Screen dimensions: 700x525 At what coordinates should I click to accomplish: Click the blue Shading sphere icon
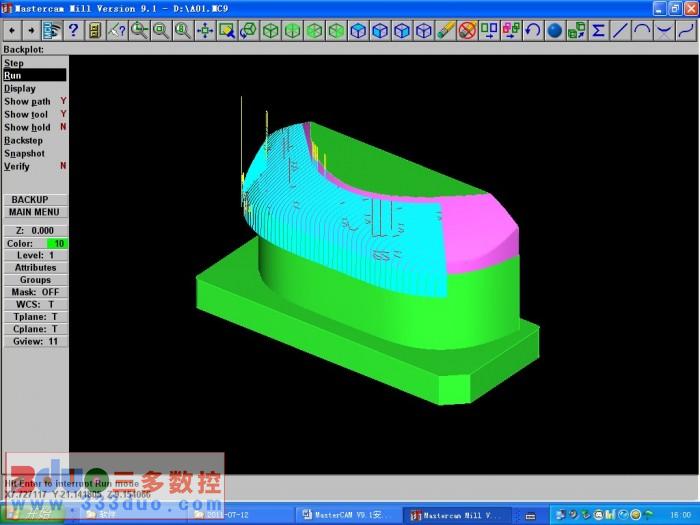click(x=555, y=30)
